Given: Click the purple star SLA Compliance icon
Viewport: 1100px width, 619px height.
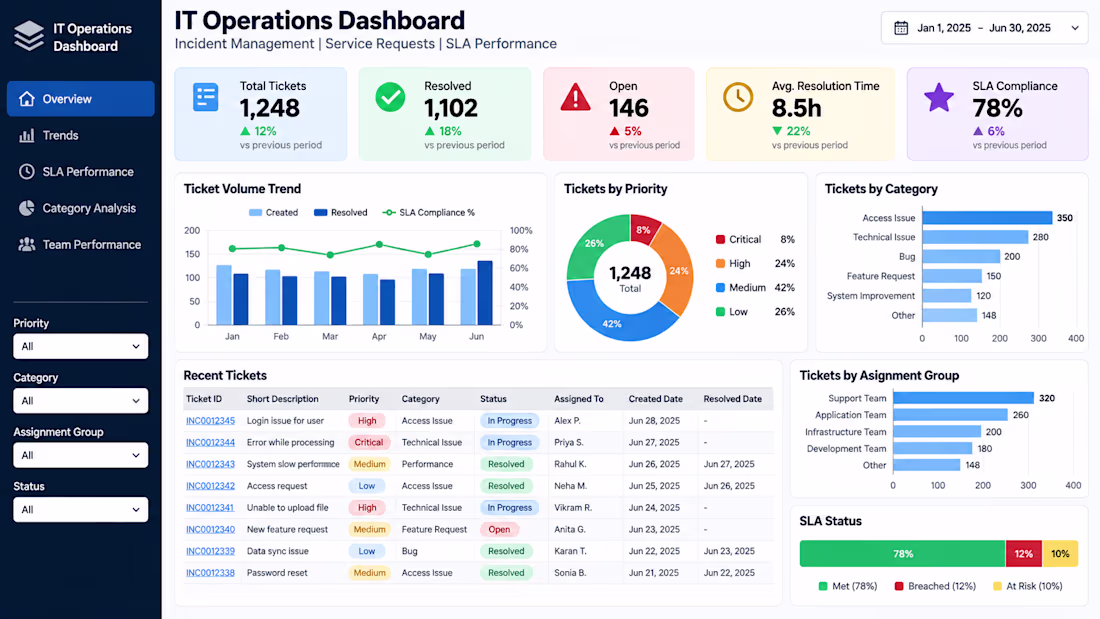Looking at the screenshot, I should coord(939,97).
